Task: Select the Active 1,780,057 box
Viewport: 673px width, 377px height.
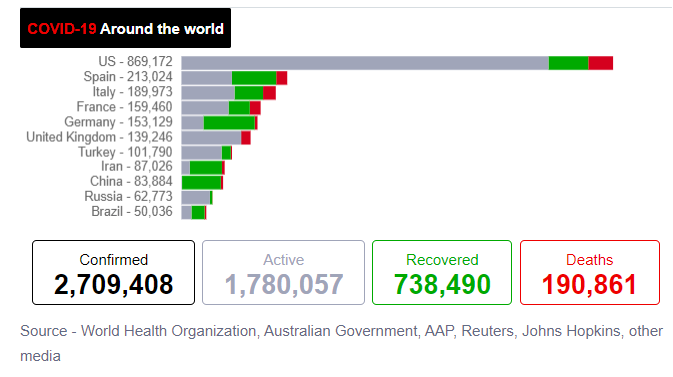Action: (283, 273)
